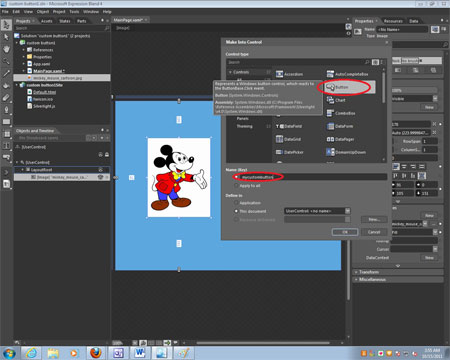Collapse the custom button1Site project node
The image size is (450, 360).
pos(17,85)
